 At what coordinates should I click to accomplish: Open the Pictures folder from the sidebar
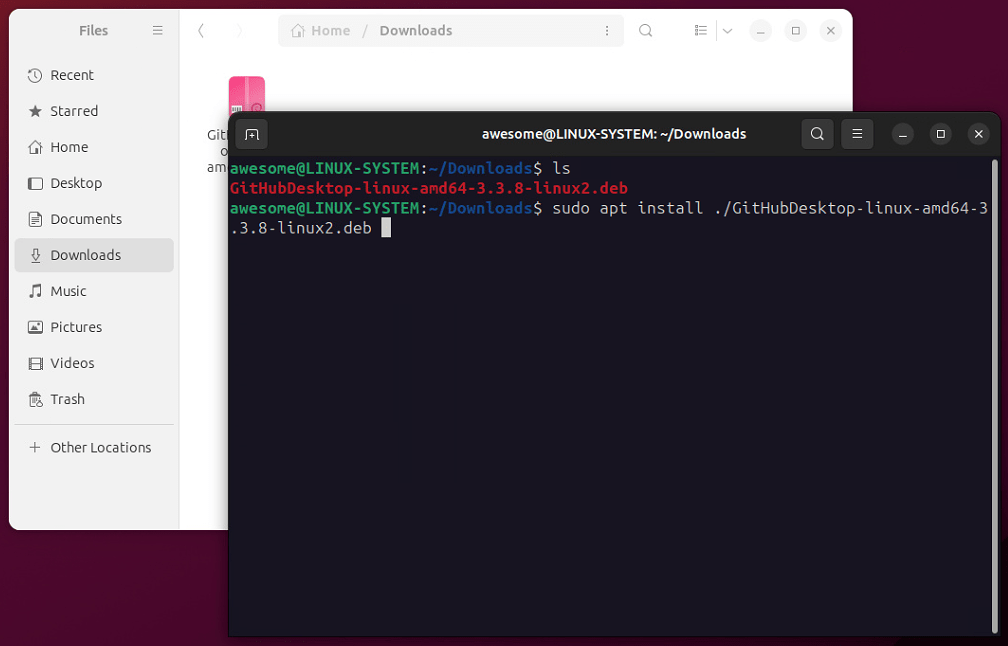coord(76,327)
